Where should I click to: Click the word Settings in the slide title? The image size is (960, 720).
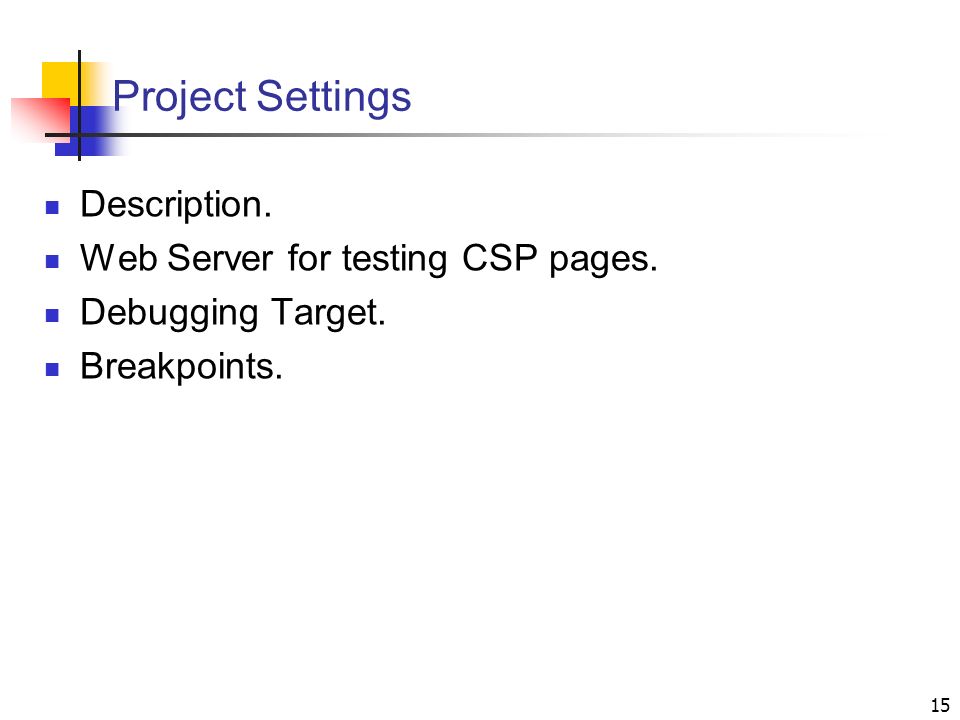coord(334,97)
